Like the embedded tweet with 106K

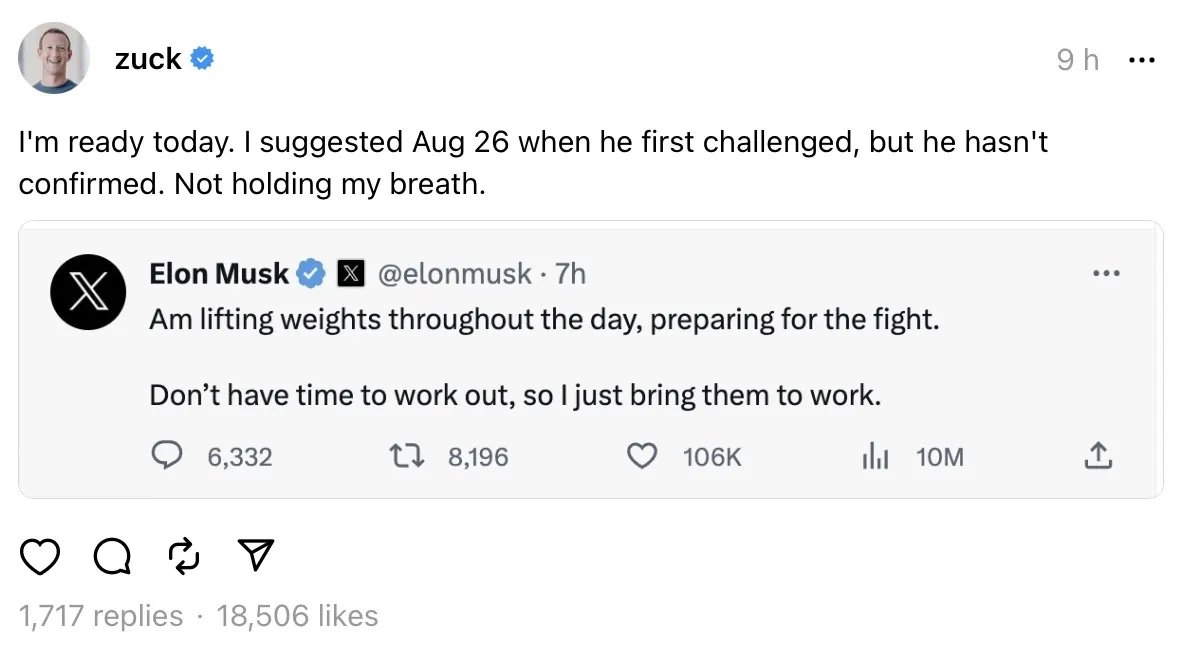[641, 457]
